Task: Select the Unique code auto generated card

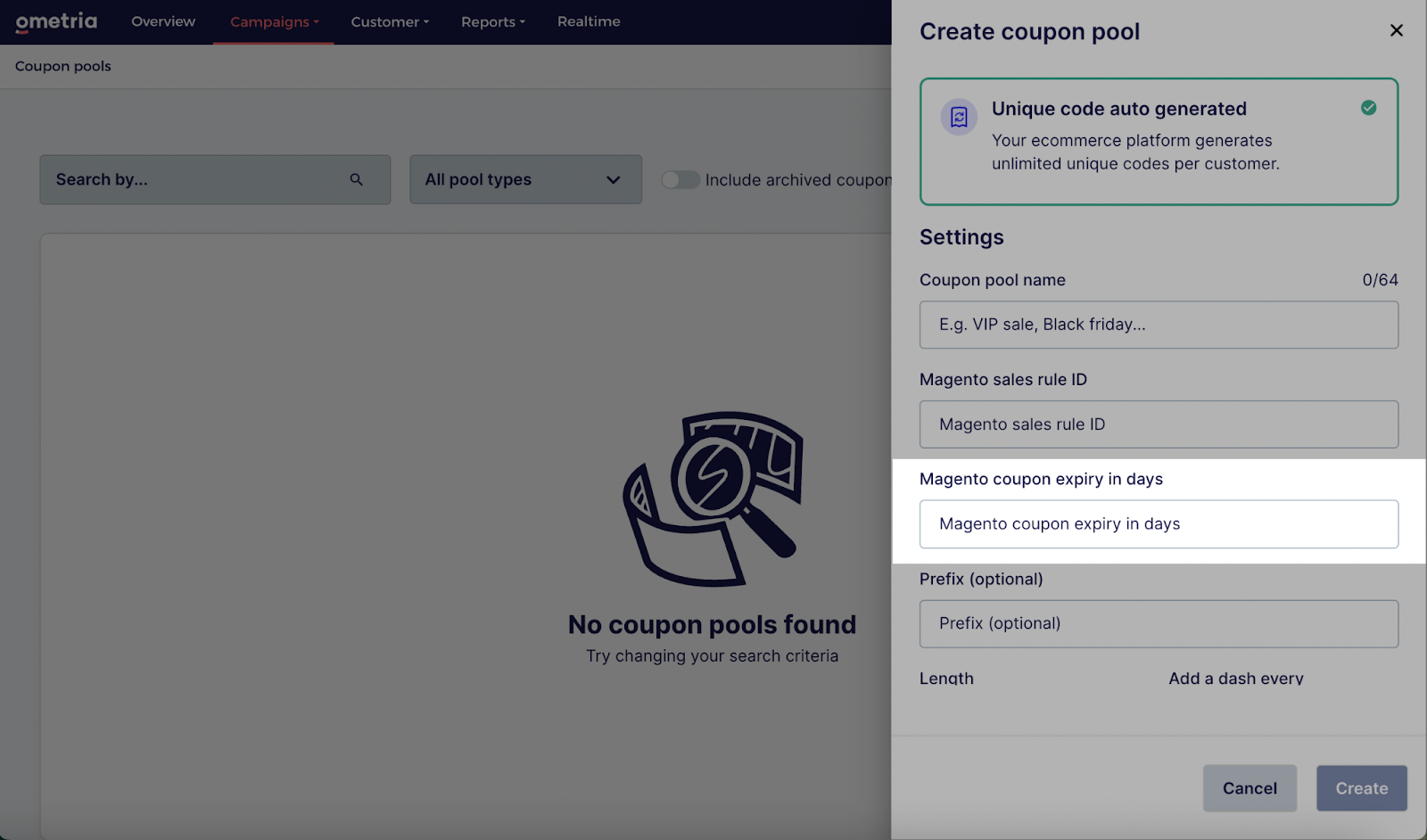Action: click(x=1159, y=142)
